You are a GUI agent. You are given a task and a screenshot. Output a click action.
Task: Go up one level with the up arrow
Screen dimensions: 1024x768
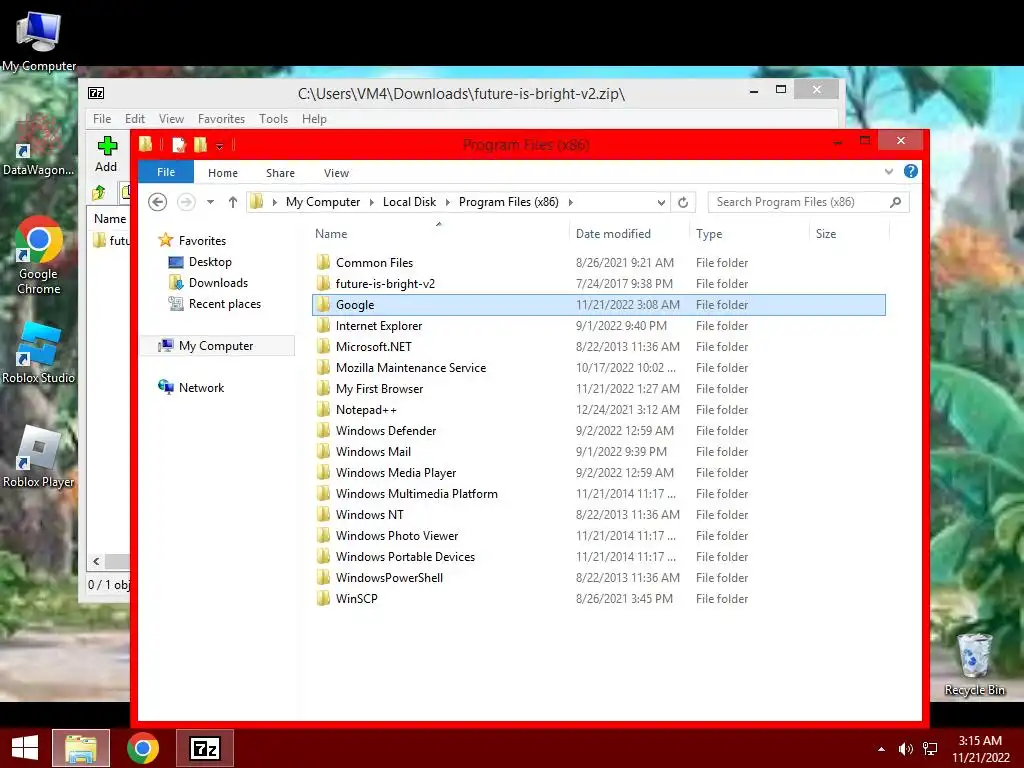coord(232,202)
